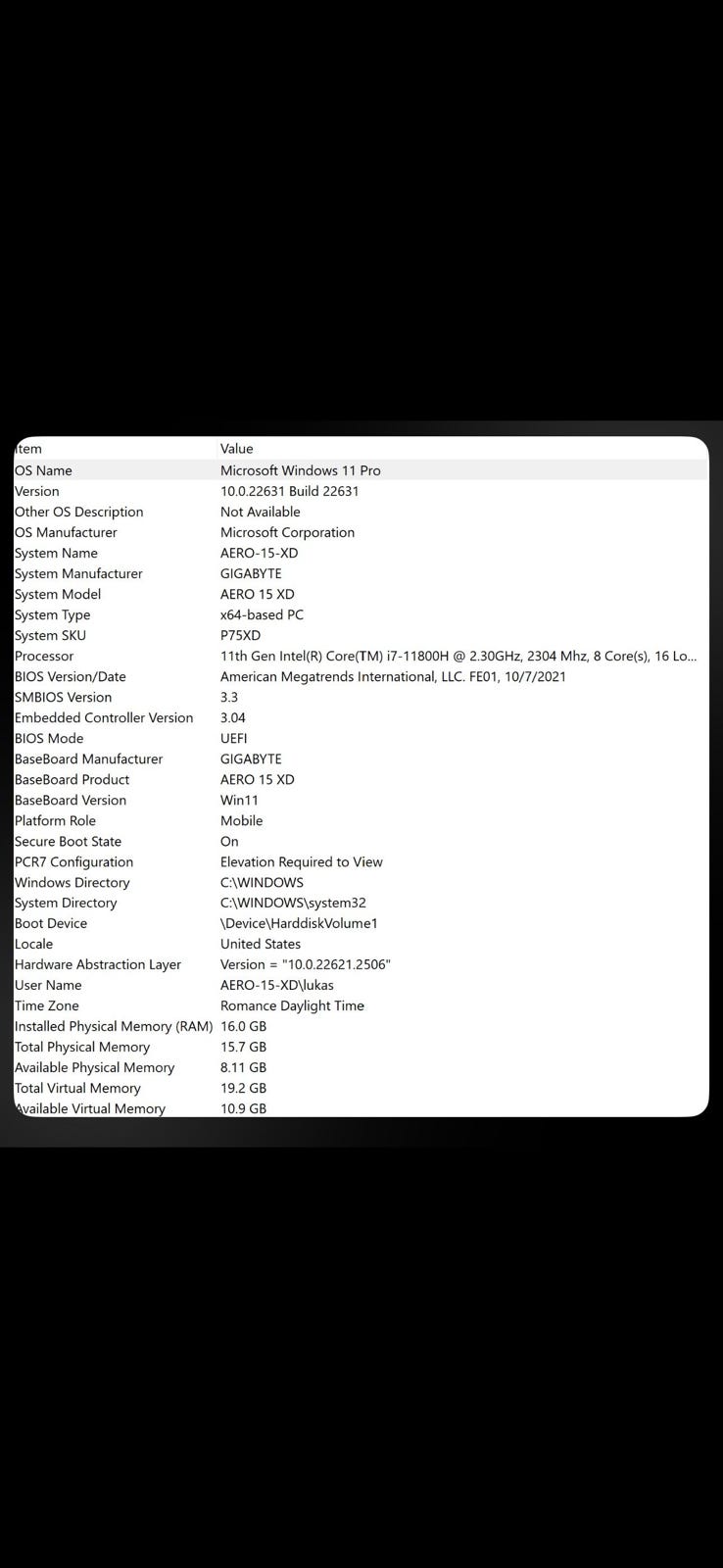Select the '19.2 GB' value
Viewport: 723px width, 1568px height.
point(243,1088)
